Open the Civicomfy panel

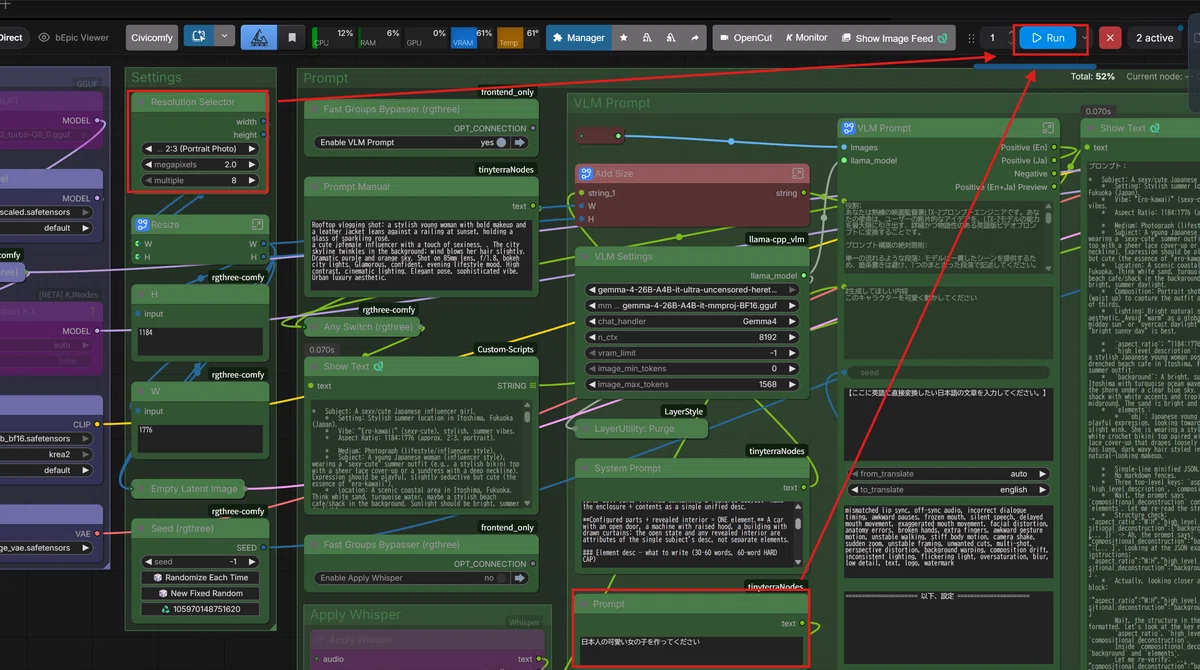click(x=152, y=38)
